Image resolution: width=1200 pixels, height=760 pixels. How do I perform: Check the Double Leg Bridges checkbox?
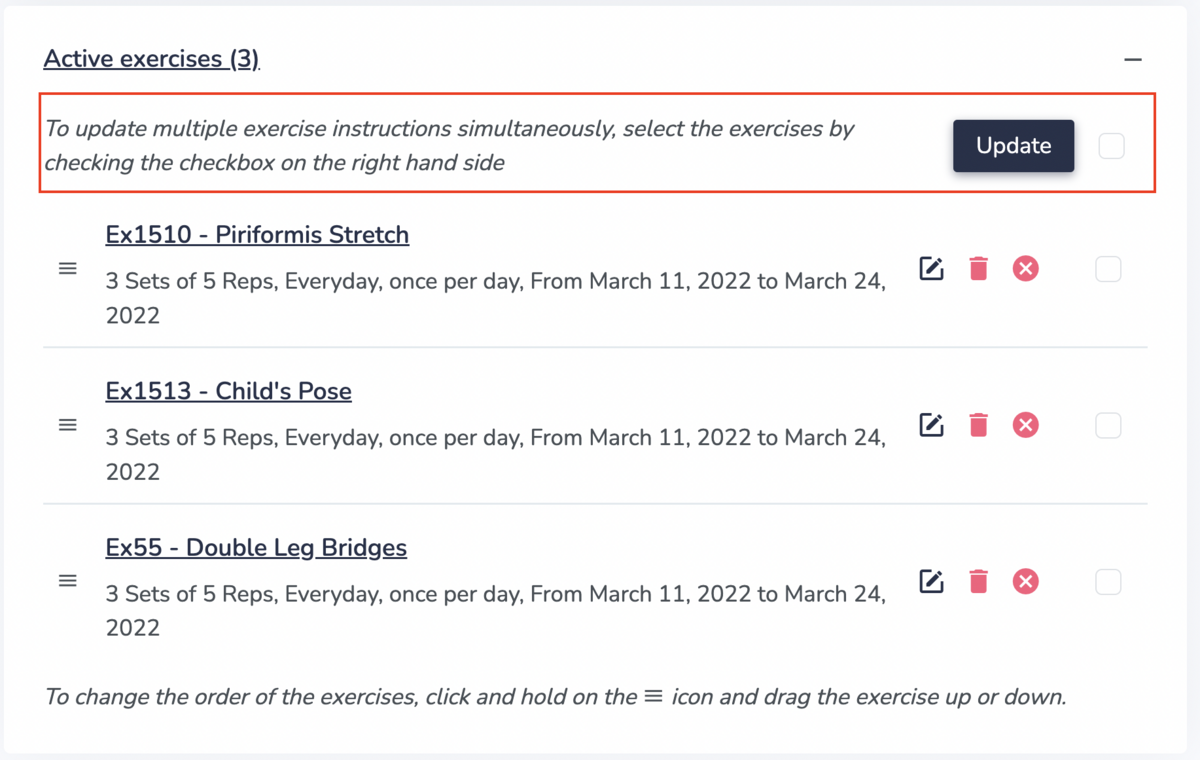[1108, 582]
